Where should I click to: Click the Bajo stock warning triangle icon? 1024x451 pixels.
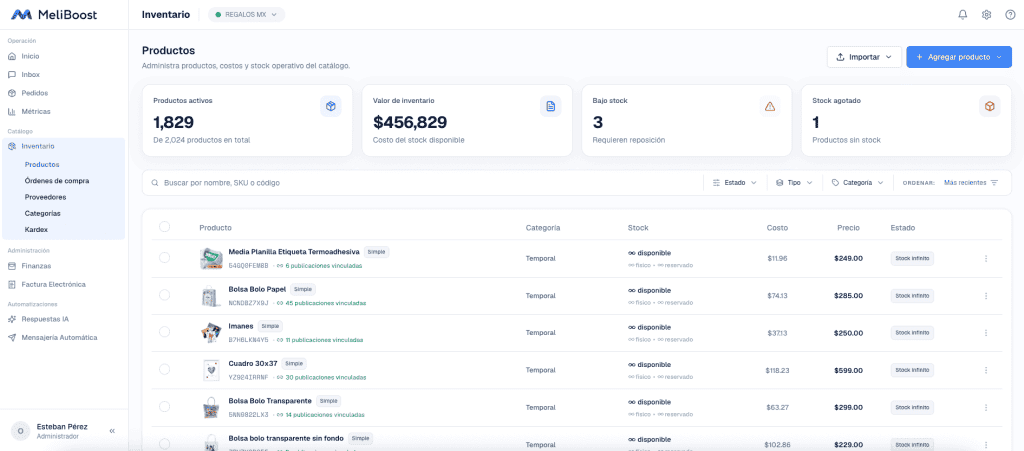tap(769, 106)
